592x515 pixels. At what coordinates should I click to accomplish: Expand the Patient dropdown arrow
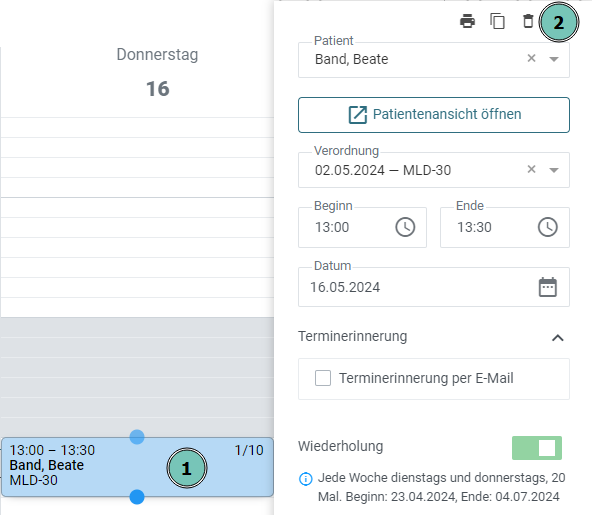554,59
